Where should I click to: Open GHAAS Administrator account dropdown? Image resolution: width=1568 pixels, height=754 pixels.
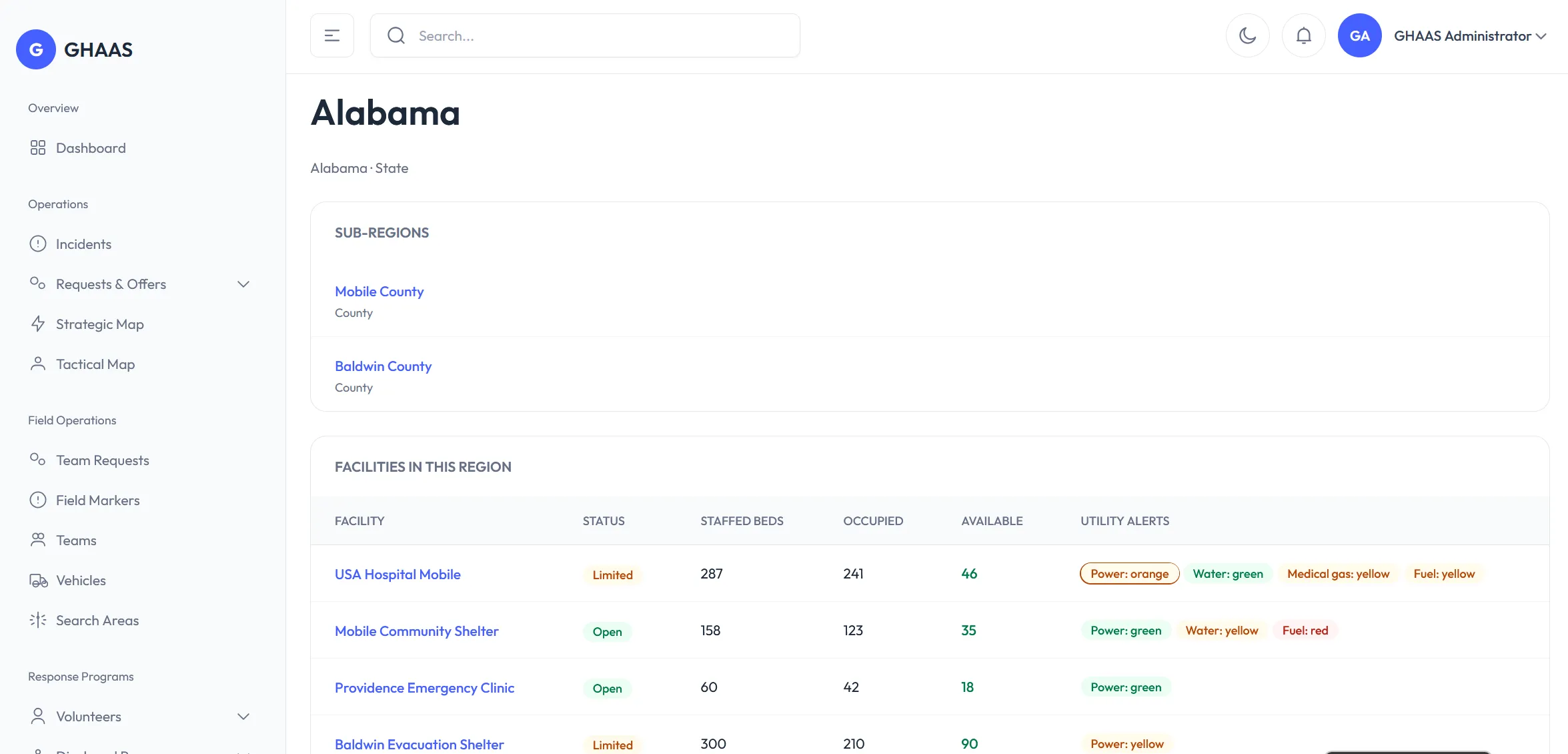click(x=1470, y=36)
